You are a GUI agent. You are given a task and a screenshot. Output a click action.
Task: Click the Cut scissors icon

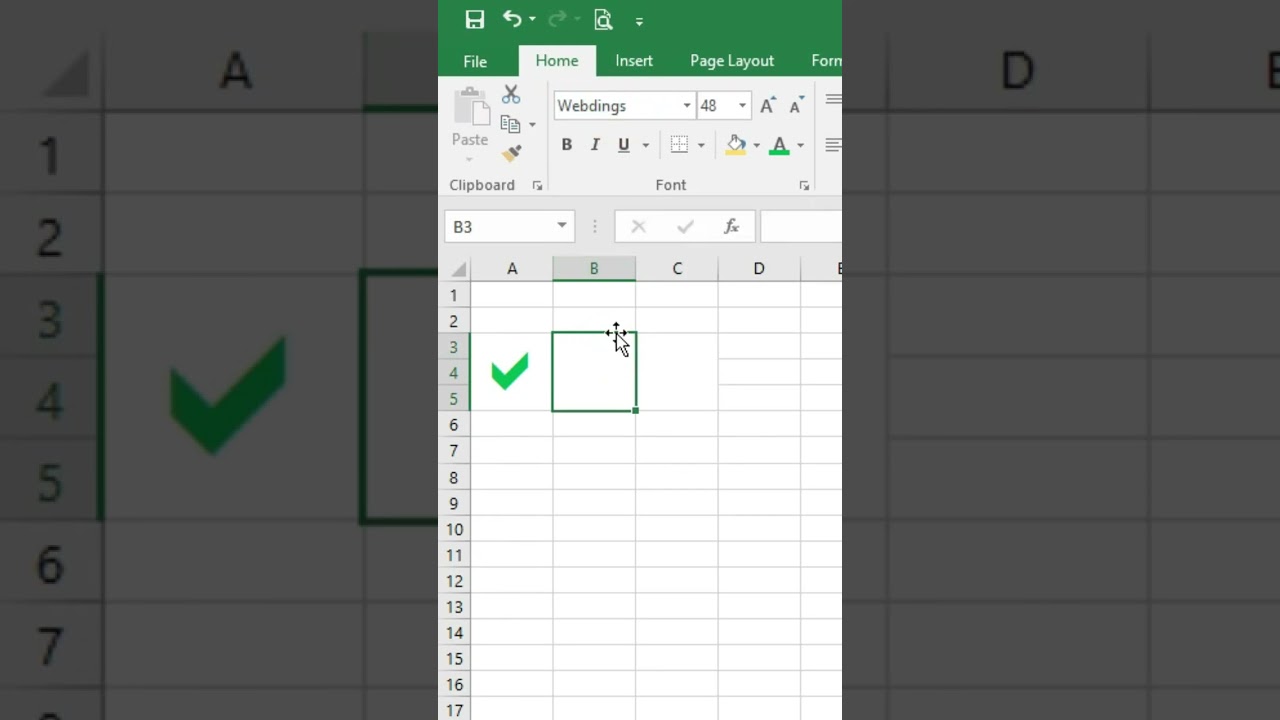pyautogui.click(x=511, y=94)
